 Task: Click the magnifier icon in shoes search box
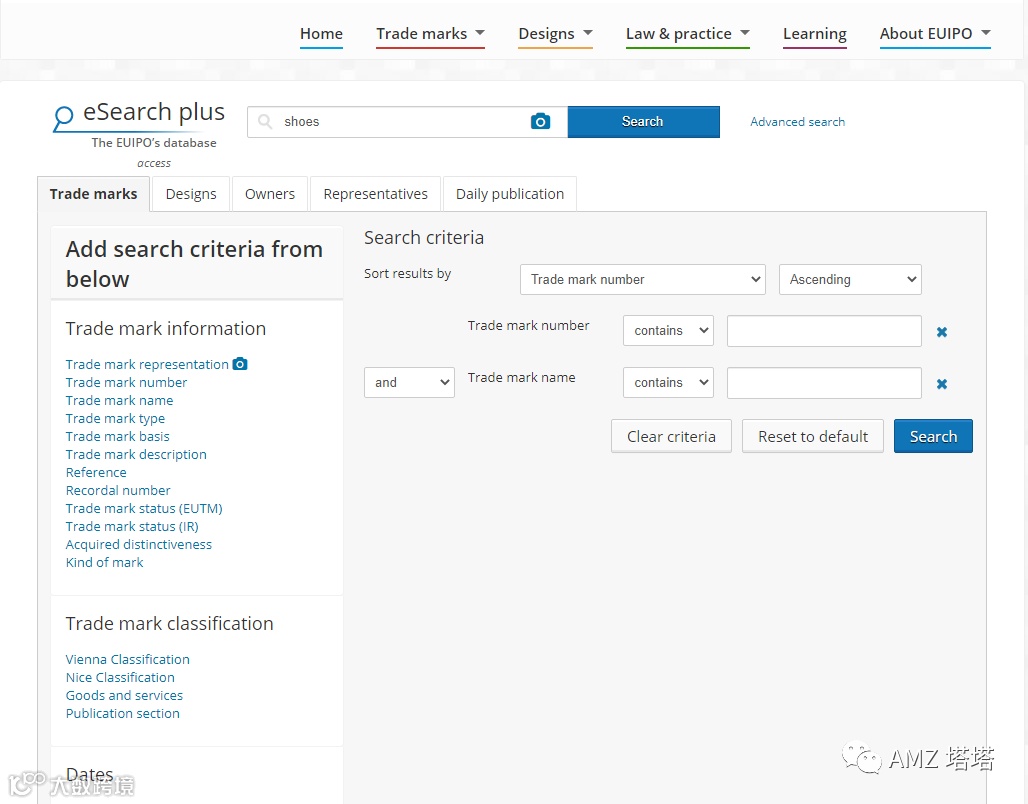(265, 121)
